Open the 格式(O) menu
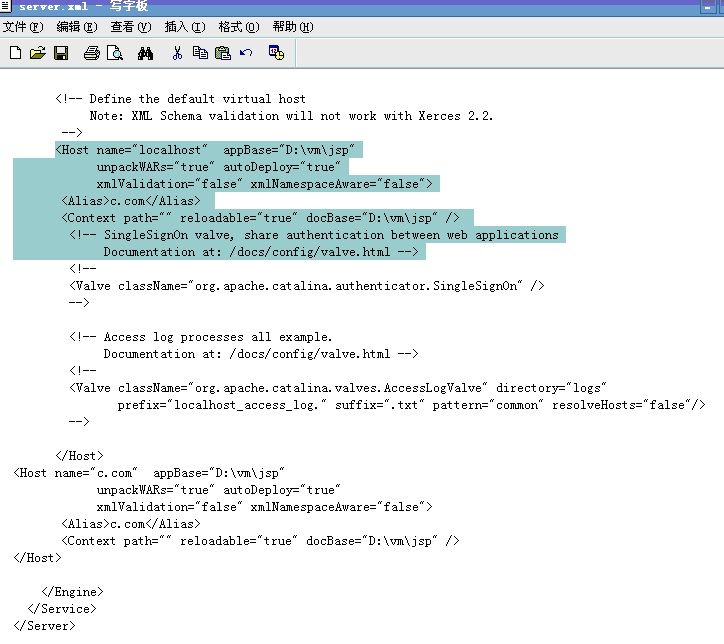The height and width of the screenshot is (644, 724). pyautogui.click(x=239, y=27)
